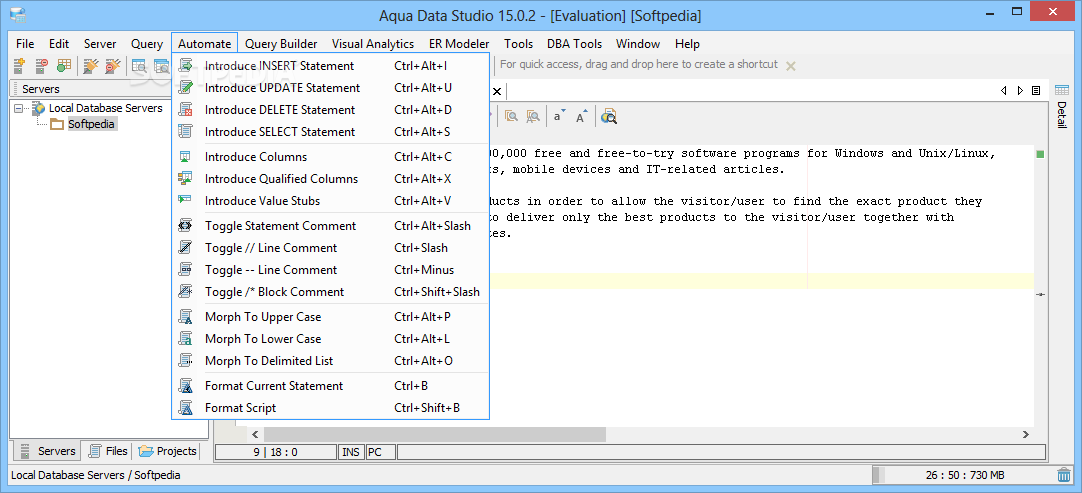Click the increase font size 'A' icon
The image size is (1082, 493).
point(582,116)
